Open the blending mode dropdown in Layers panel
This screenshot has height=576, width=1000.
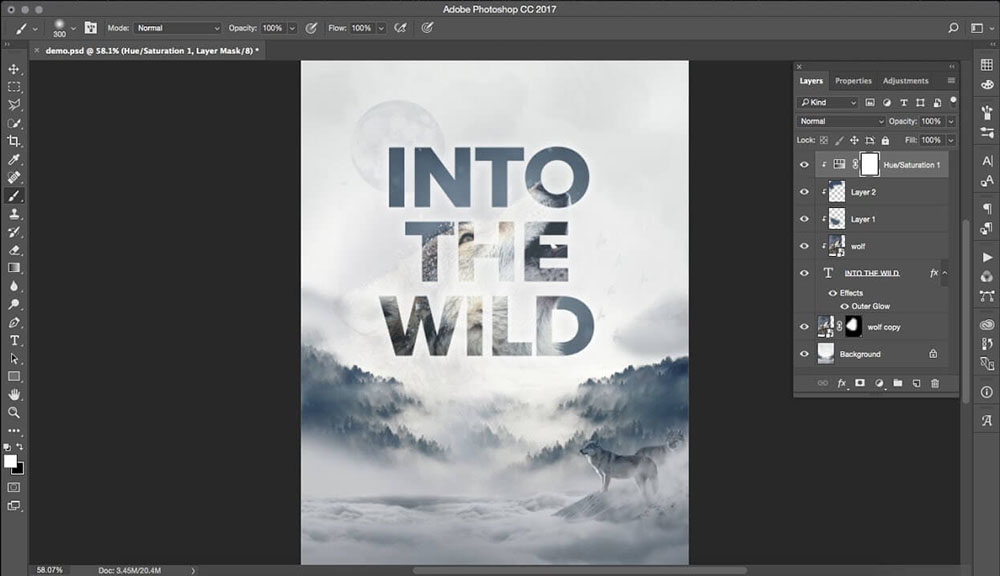pos(838,121)
